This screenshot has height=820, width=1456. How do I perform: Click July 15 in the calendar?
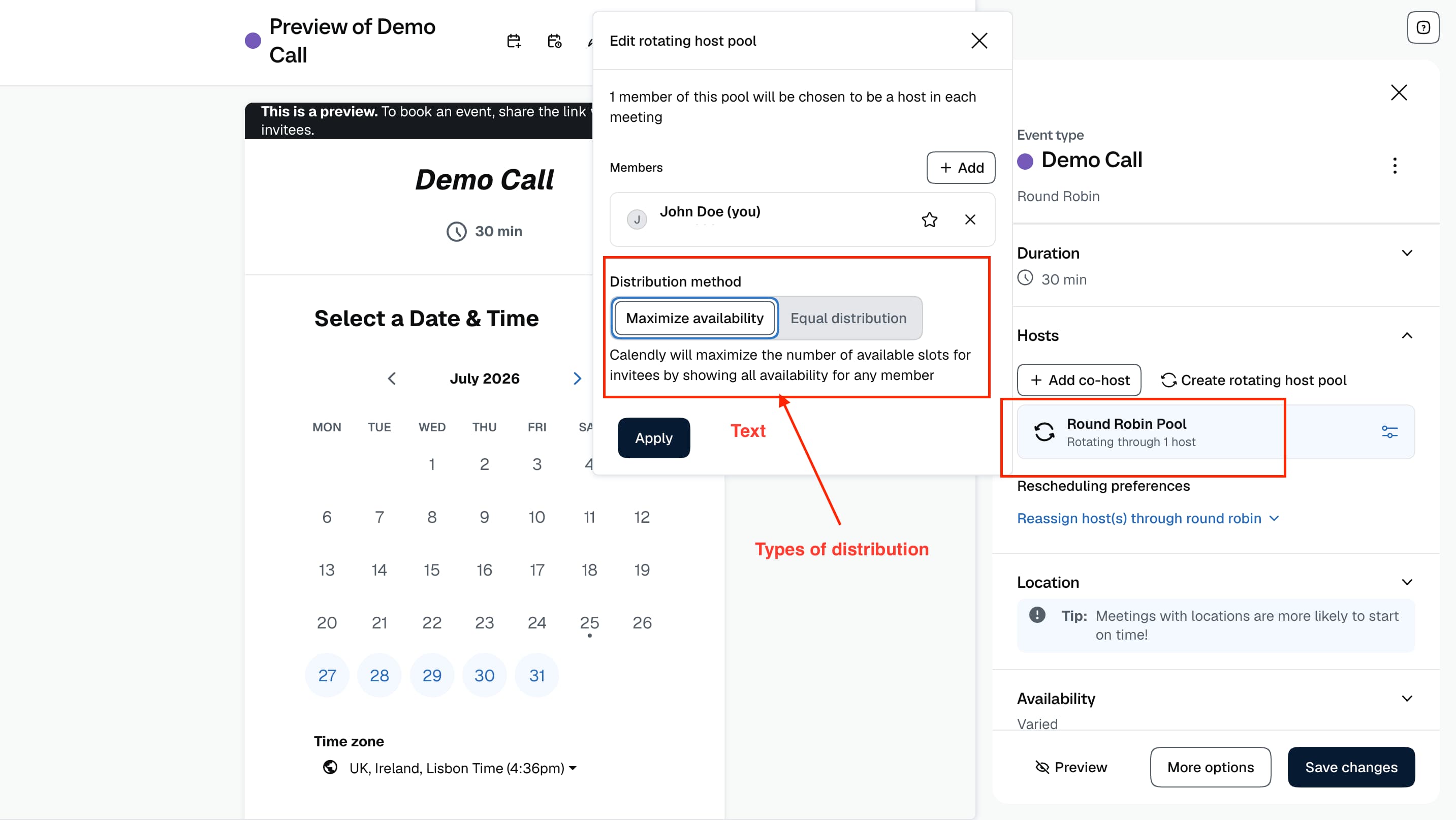tap(432, 570)
